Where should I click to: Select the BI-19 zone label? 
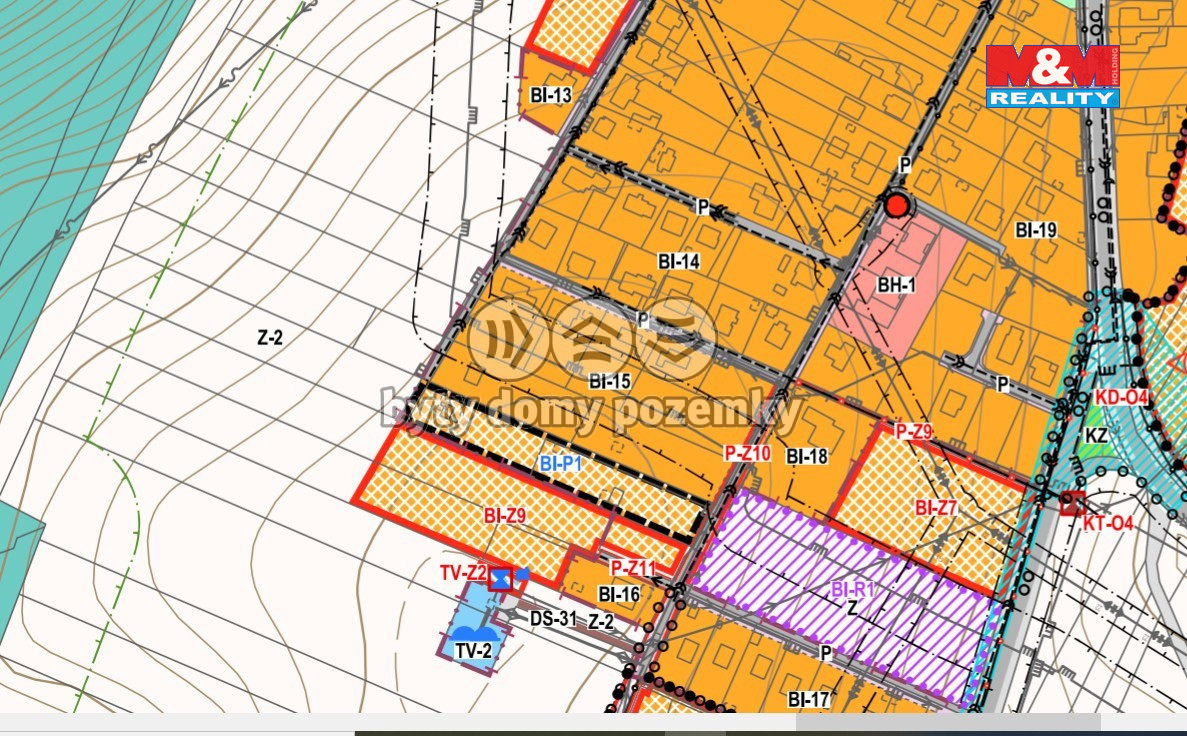coord(1035,230)
